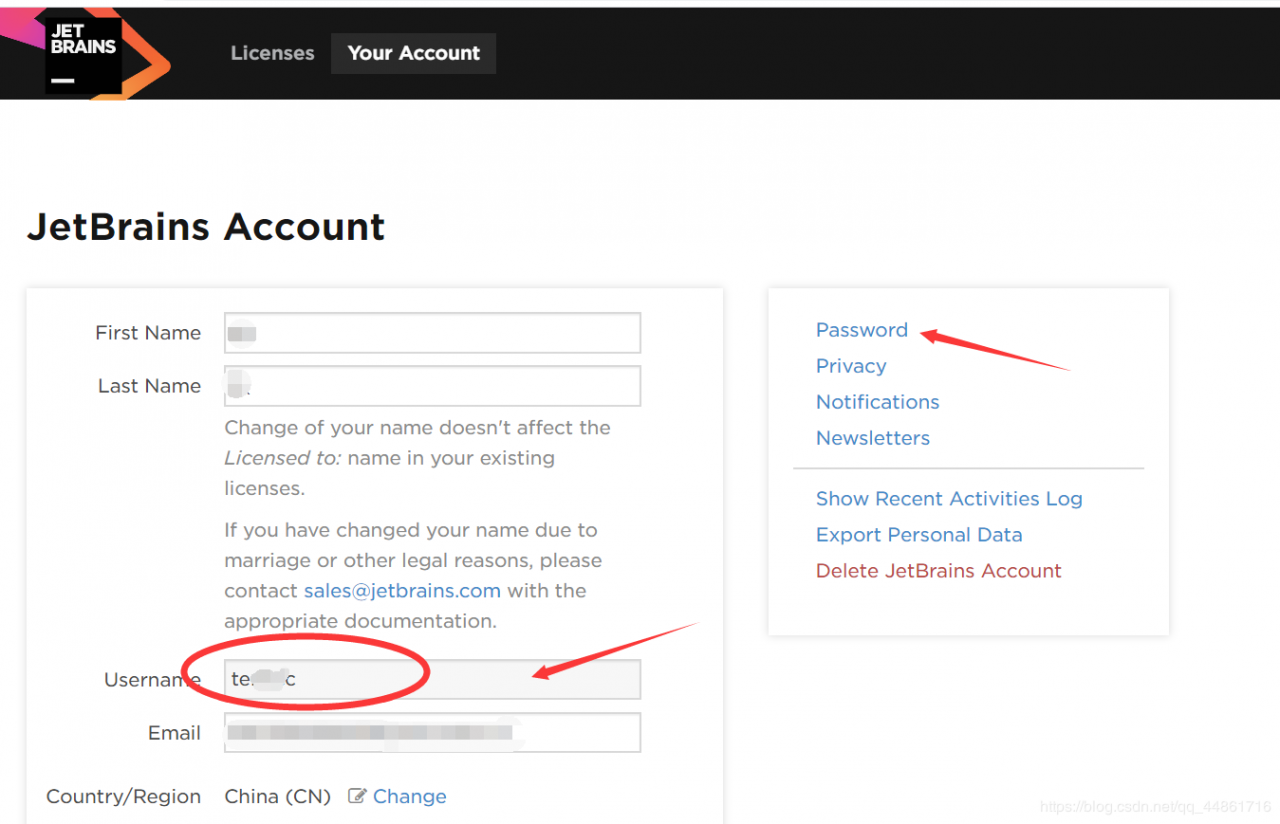Open the Licenses tab
The width and height of the screenshot is (1280, 824).
272,53
